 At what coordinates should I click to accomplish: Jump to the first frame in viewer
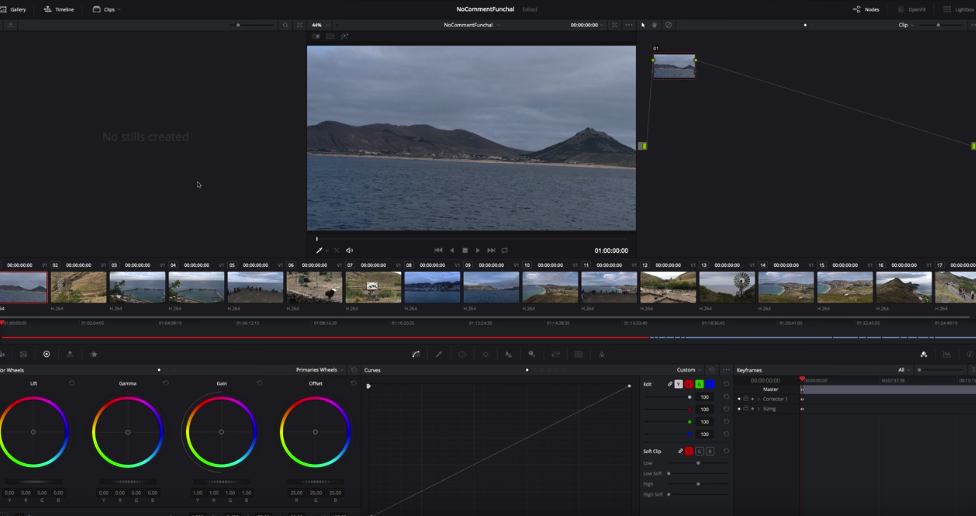[x=438, y=250]
